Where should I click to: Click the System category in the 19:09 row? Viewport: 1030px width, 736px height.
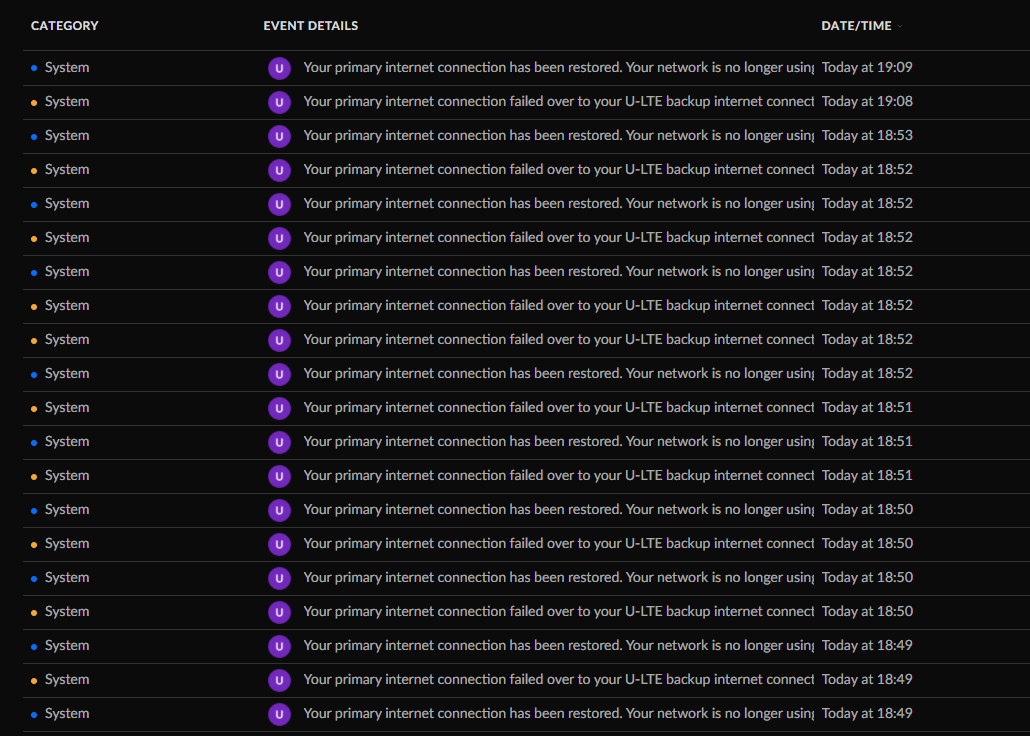pos(67,68)
